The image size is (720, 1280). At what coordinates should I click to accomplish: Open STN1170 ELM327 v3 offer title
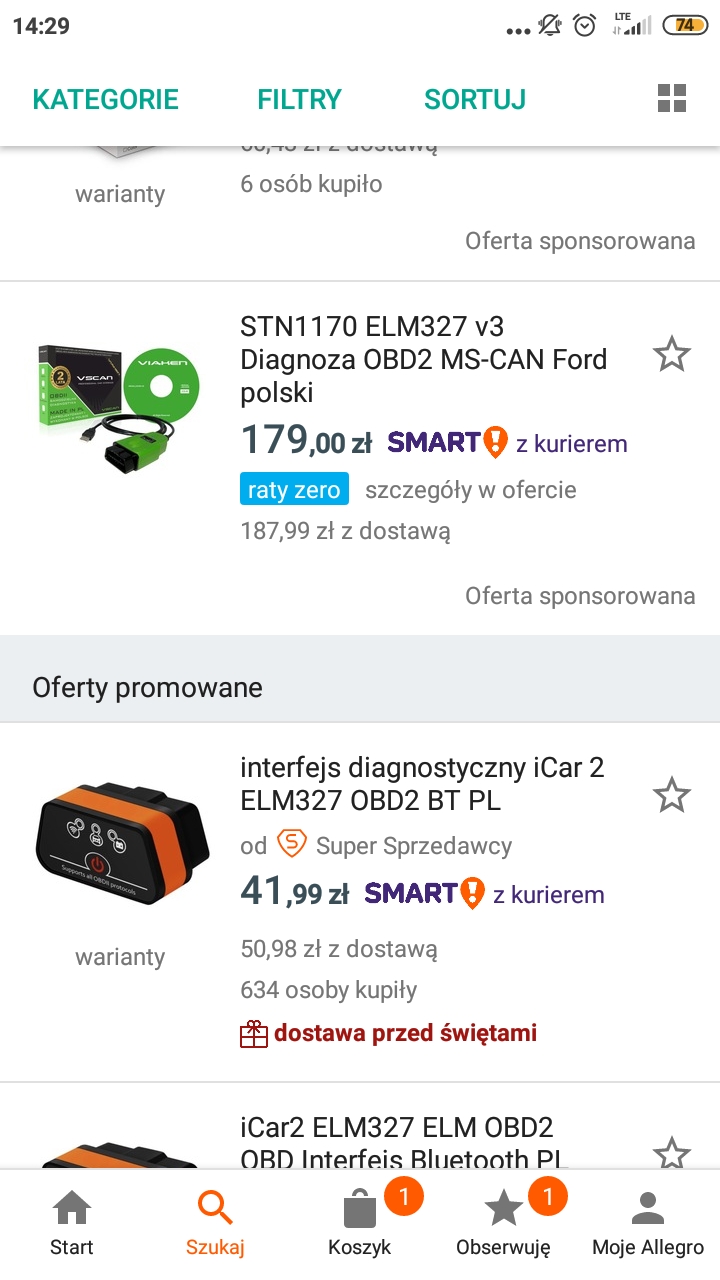pyautogui.click(x=424, y=359)
